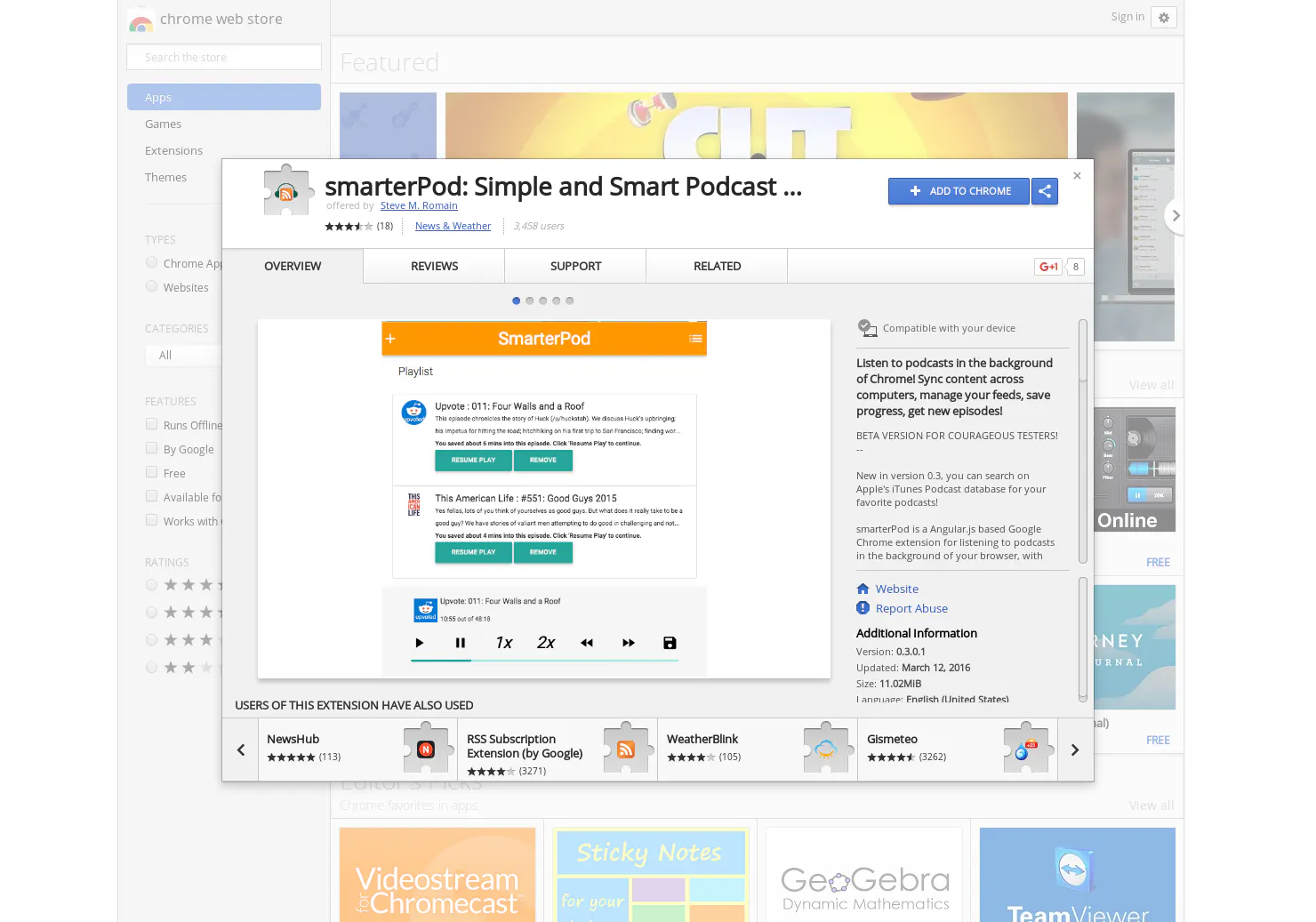Advance featured carousel with right chevron
The image size is (1316, 922).
coord(1176,216)
